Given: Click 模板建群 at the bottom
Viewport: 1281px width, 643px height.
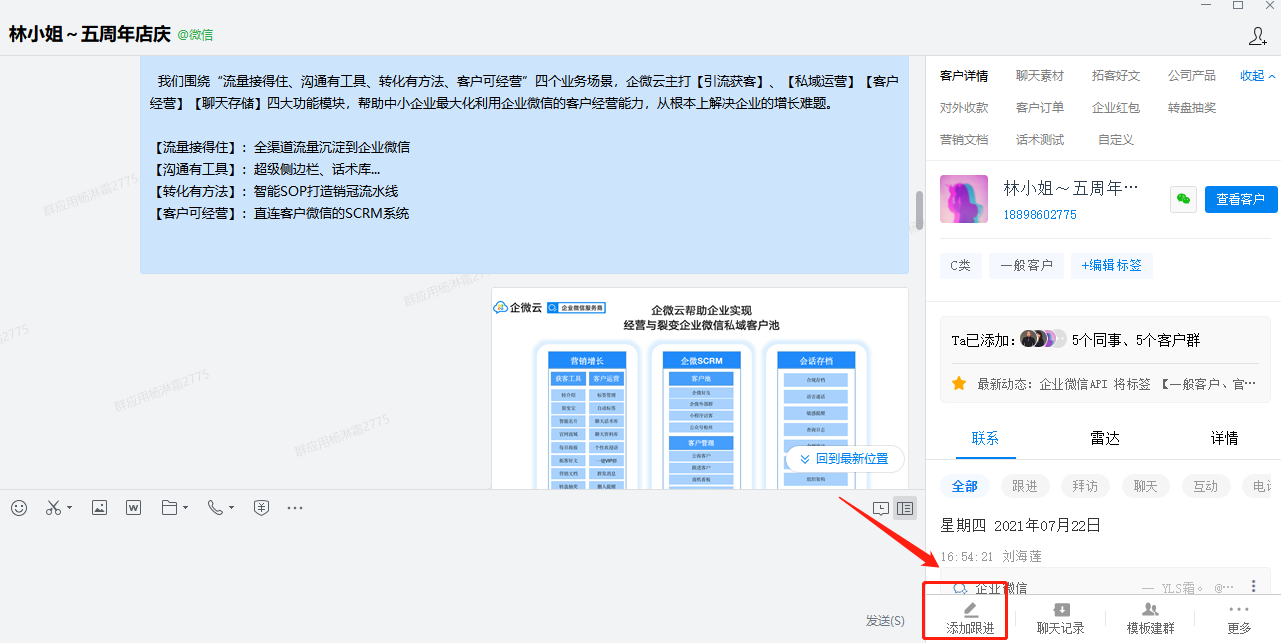Looking at the screenshot, I should (1150, 619).
